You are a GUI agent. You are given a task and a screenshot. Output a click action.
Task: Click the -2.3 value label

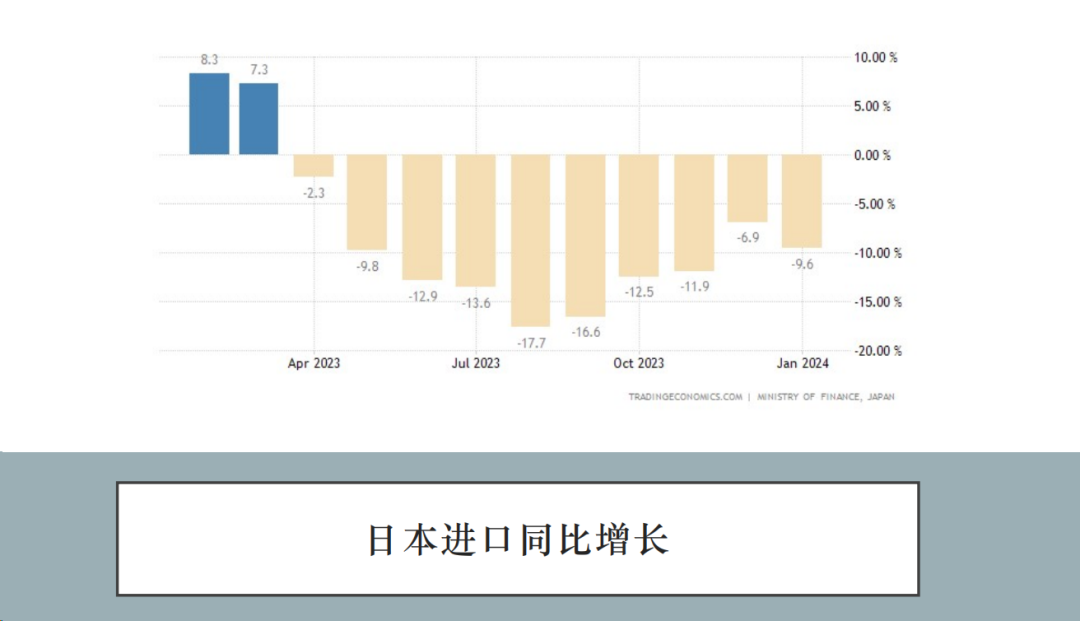(313, 193)
